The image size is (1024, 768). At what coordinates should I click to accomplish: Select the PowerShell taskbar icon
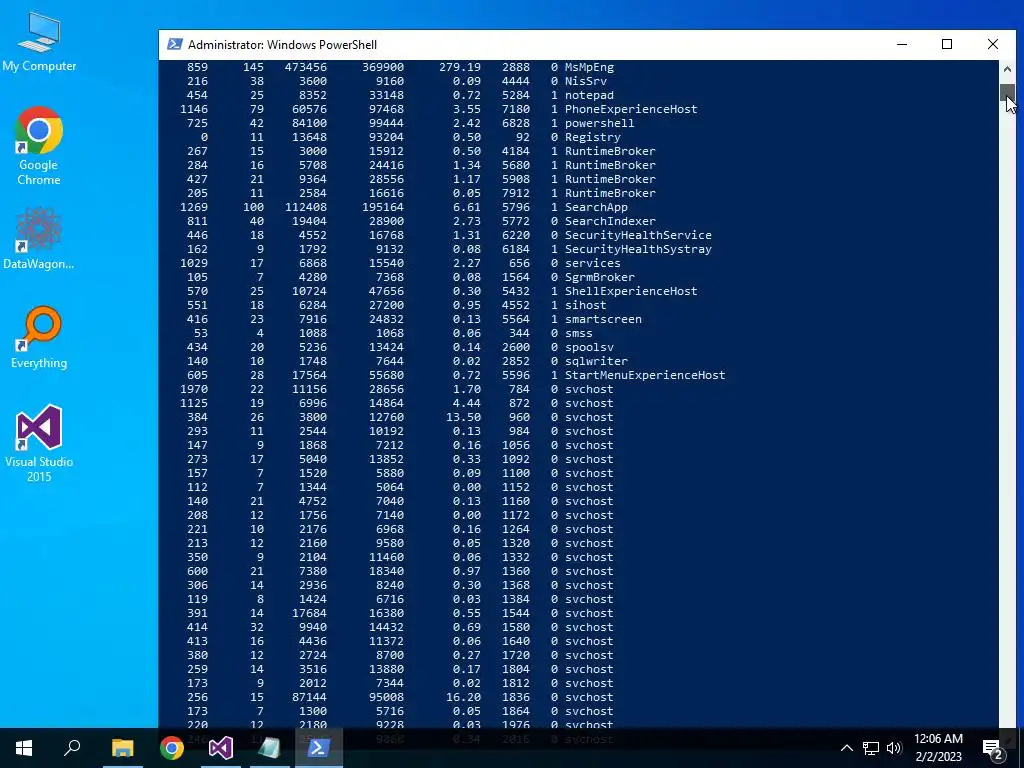click(318, 748)
